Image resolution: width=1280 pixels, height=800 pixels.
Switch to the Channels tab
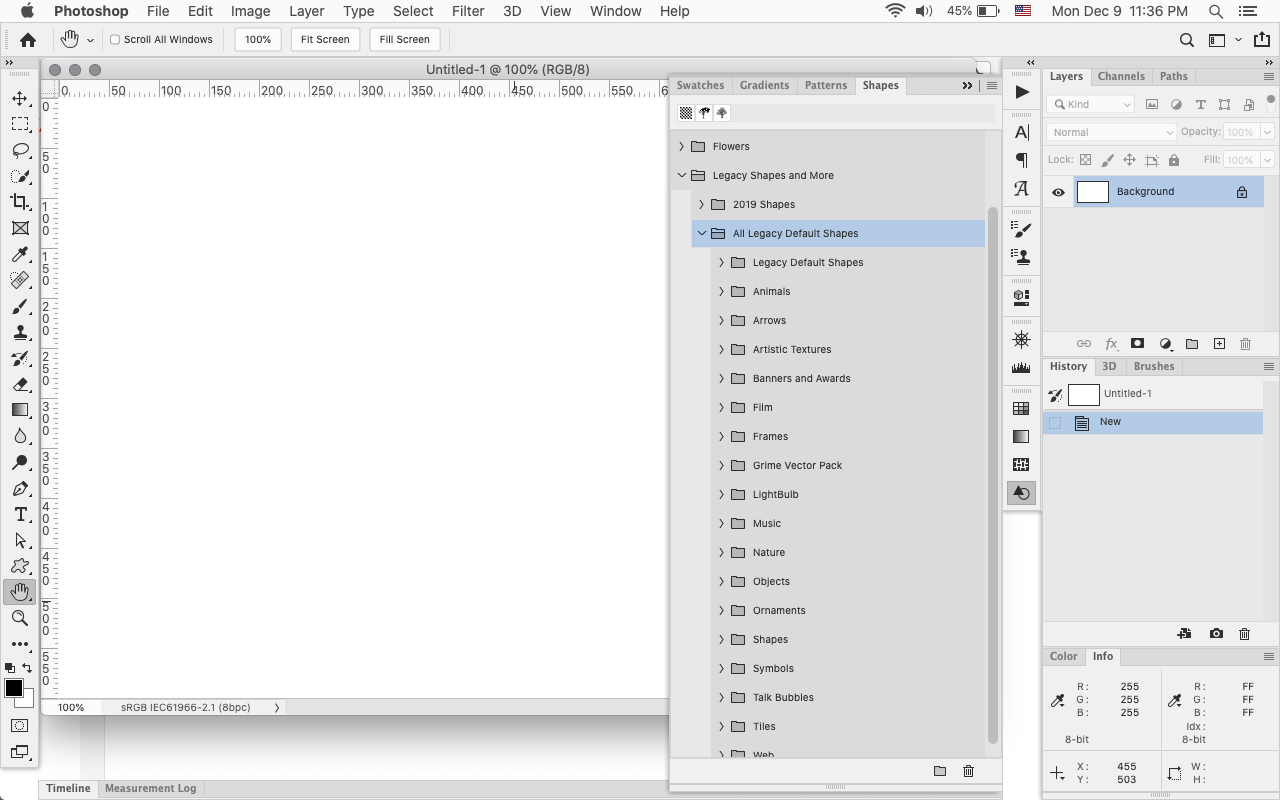coord(1121,76)
